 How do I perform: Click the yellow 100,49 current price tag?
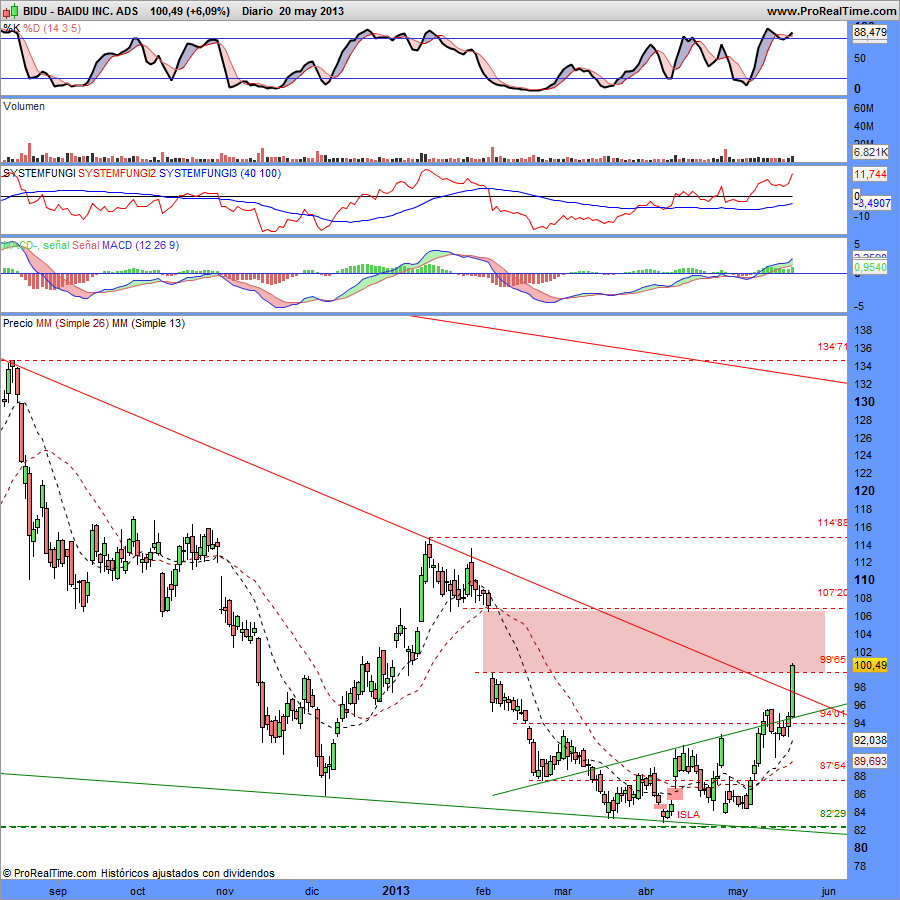click(x=870, y=665)
